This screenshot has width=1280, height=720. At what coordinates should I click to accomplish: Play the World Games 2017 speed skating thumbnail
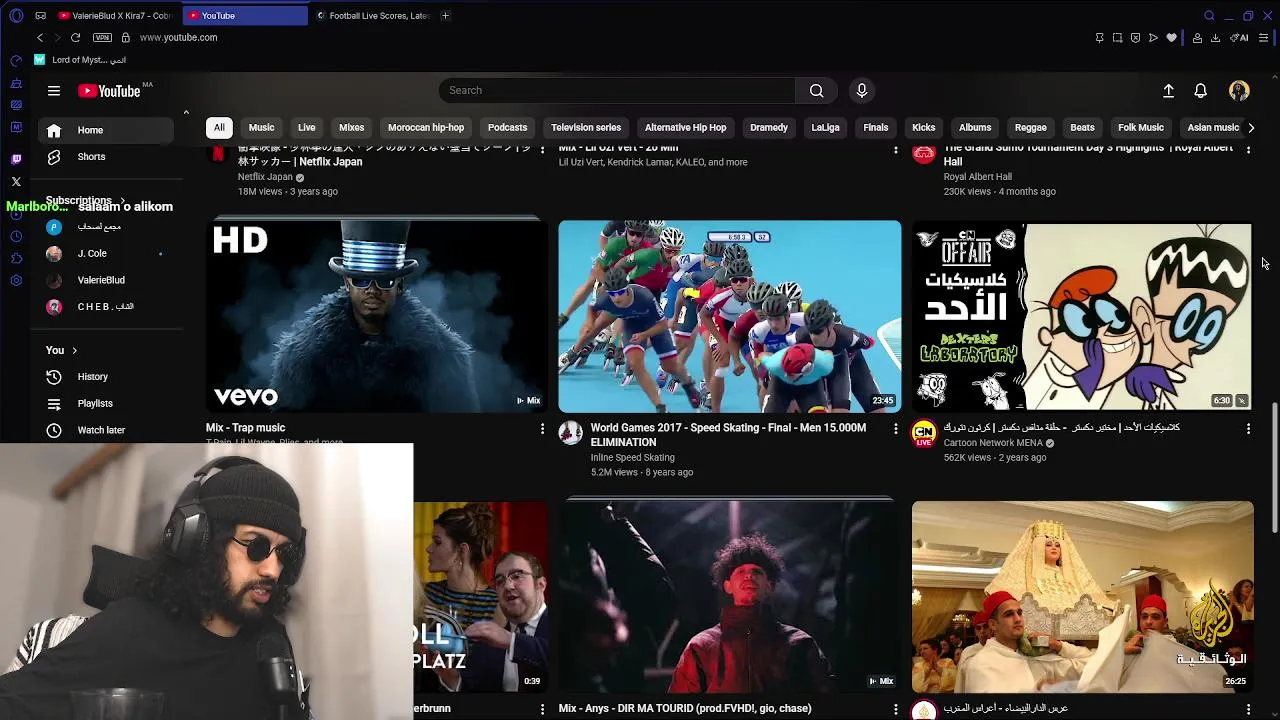click(x=730, y=316)
